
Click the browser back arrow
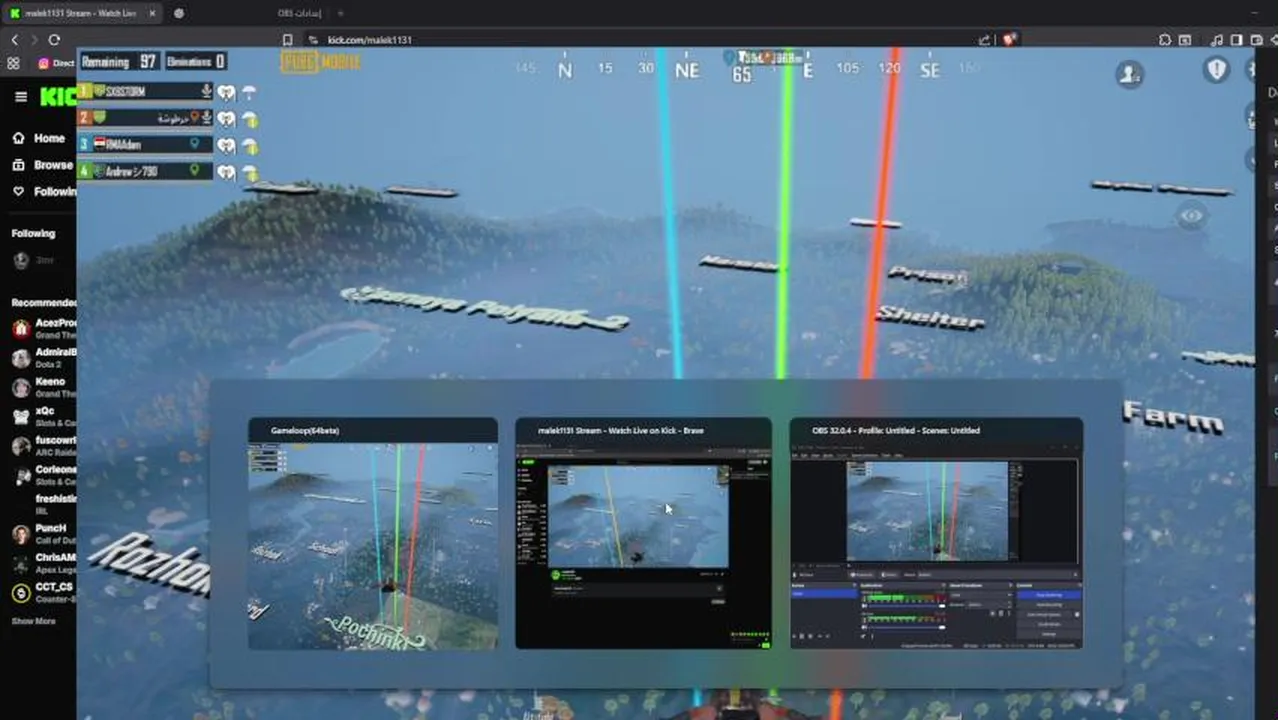click(x=14, y=40)
